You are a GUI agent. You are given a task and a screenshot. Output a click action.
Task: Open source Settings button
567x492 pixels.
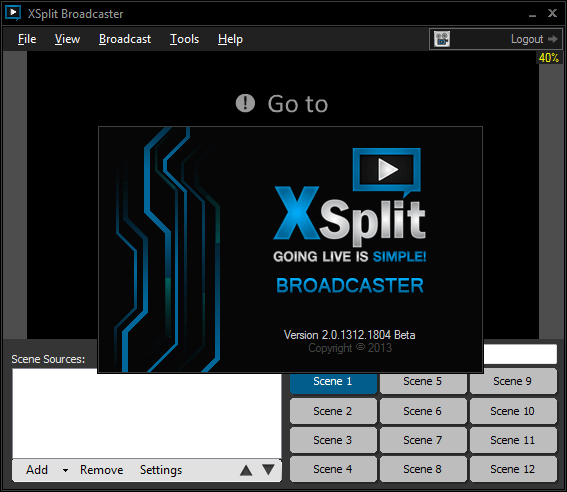coord(161,470)
